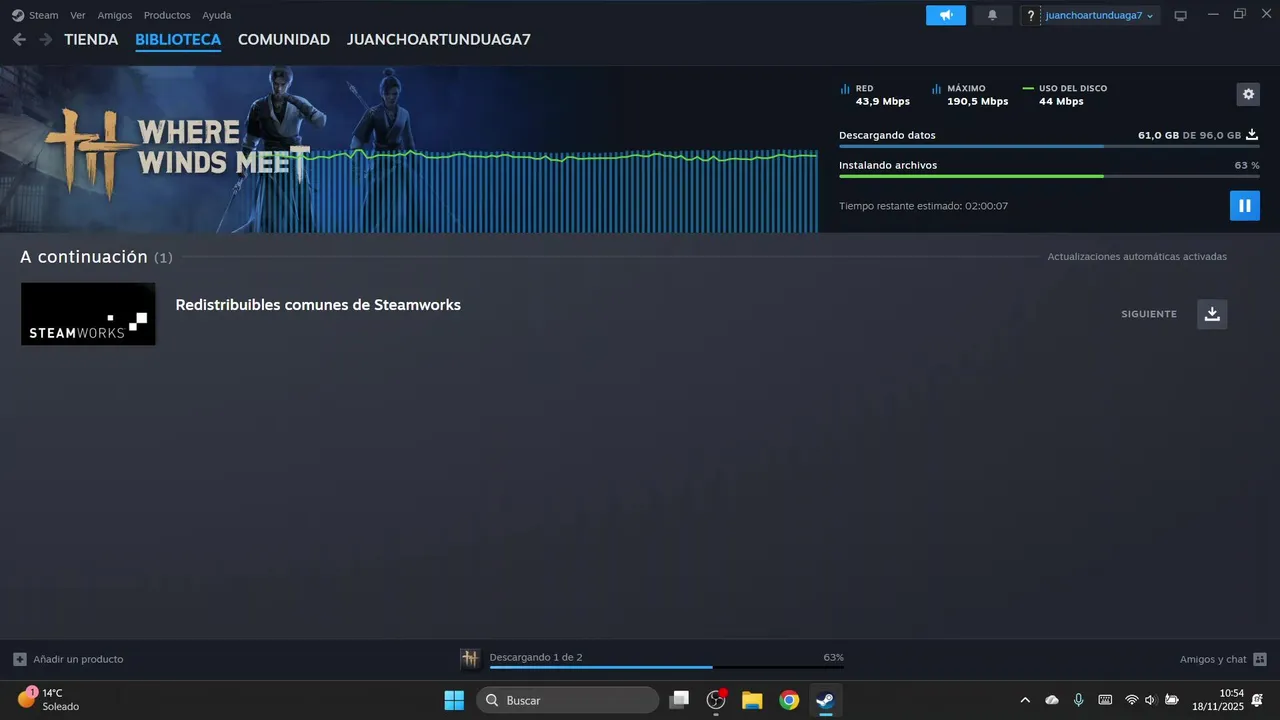Open Google Chrome from taskbar
This screenshot has height=720, width=1280.
pyautogui.click(x=789, y=700)
